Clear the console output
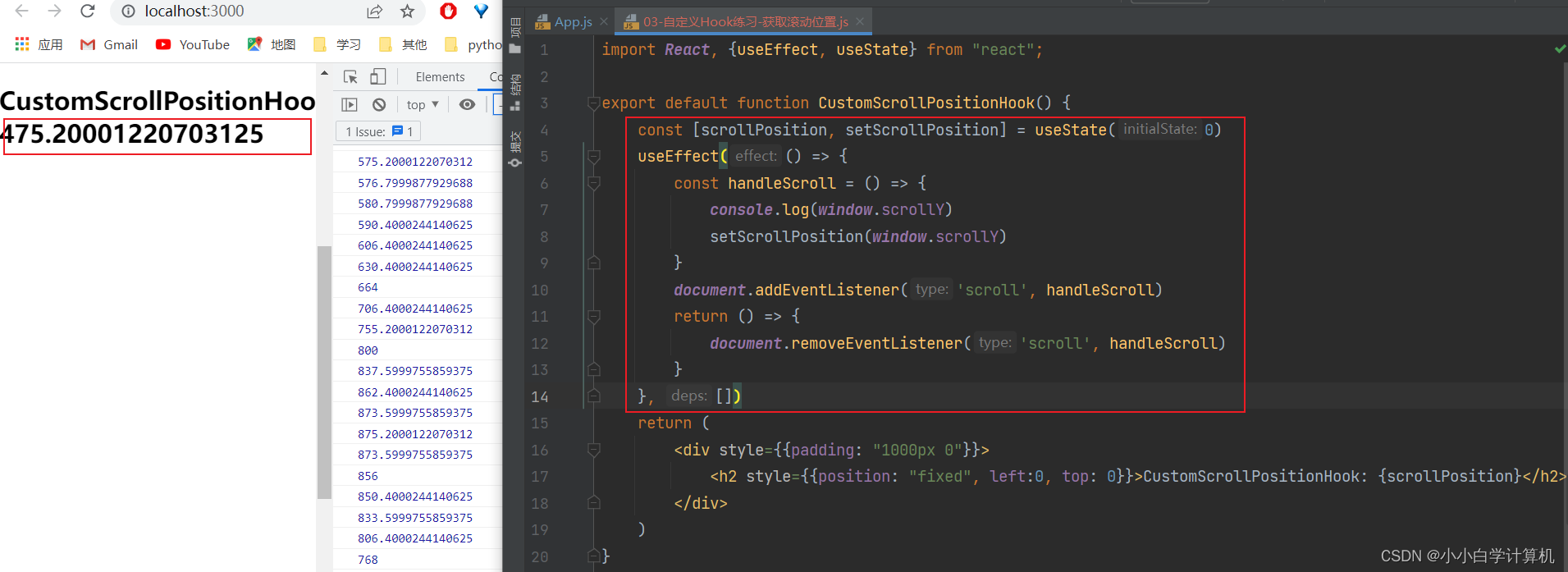The width and height of the screenshot is (1568, 572). tap(379, 104)
